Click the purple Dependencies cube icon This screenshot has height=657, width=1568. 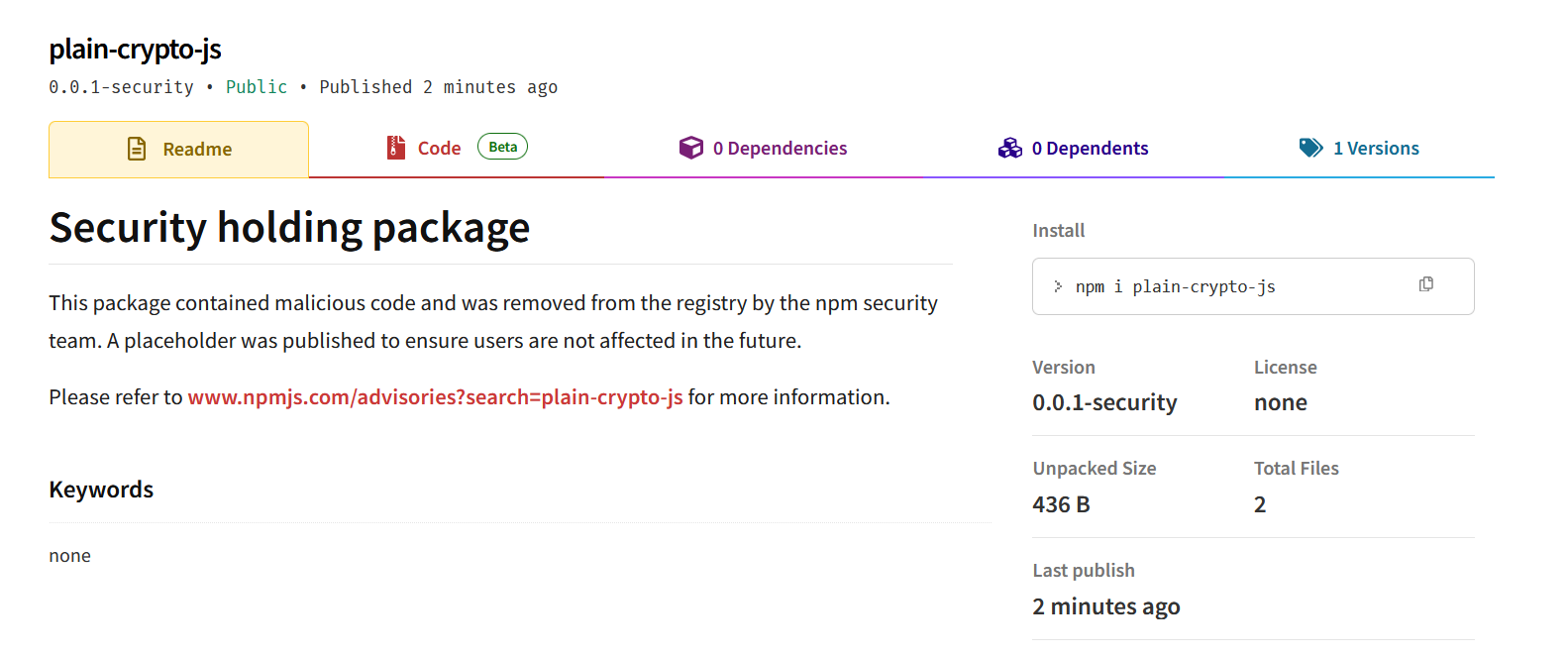(690, 148)
